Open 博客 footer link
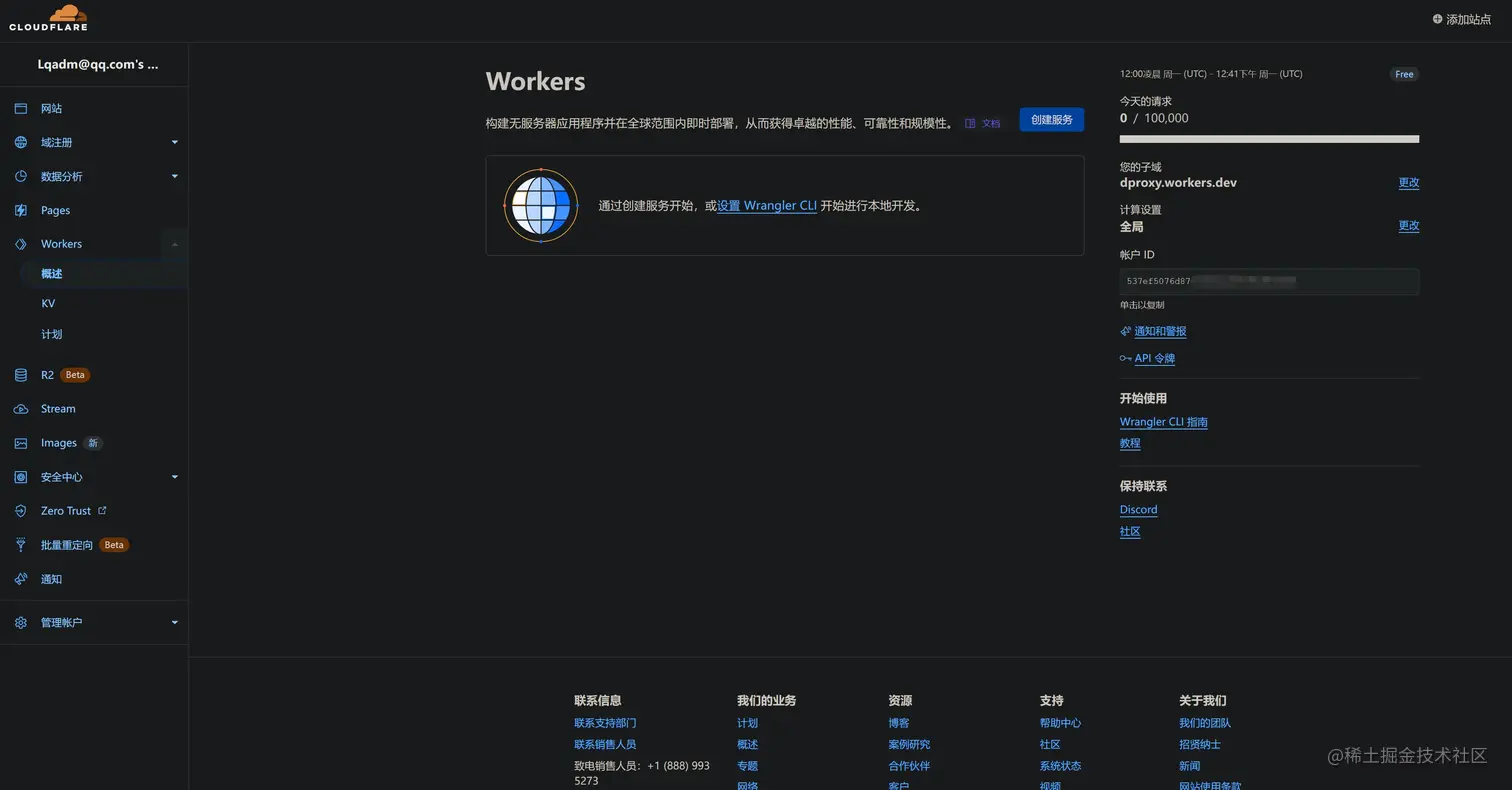Image resolution: width=1512 pixels, height=790 pixels. [898, 723]
